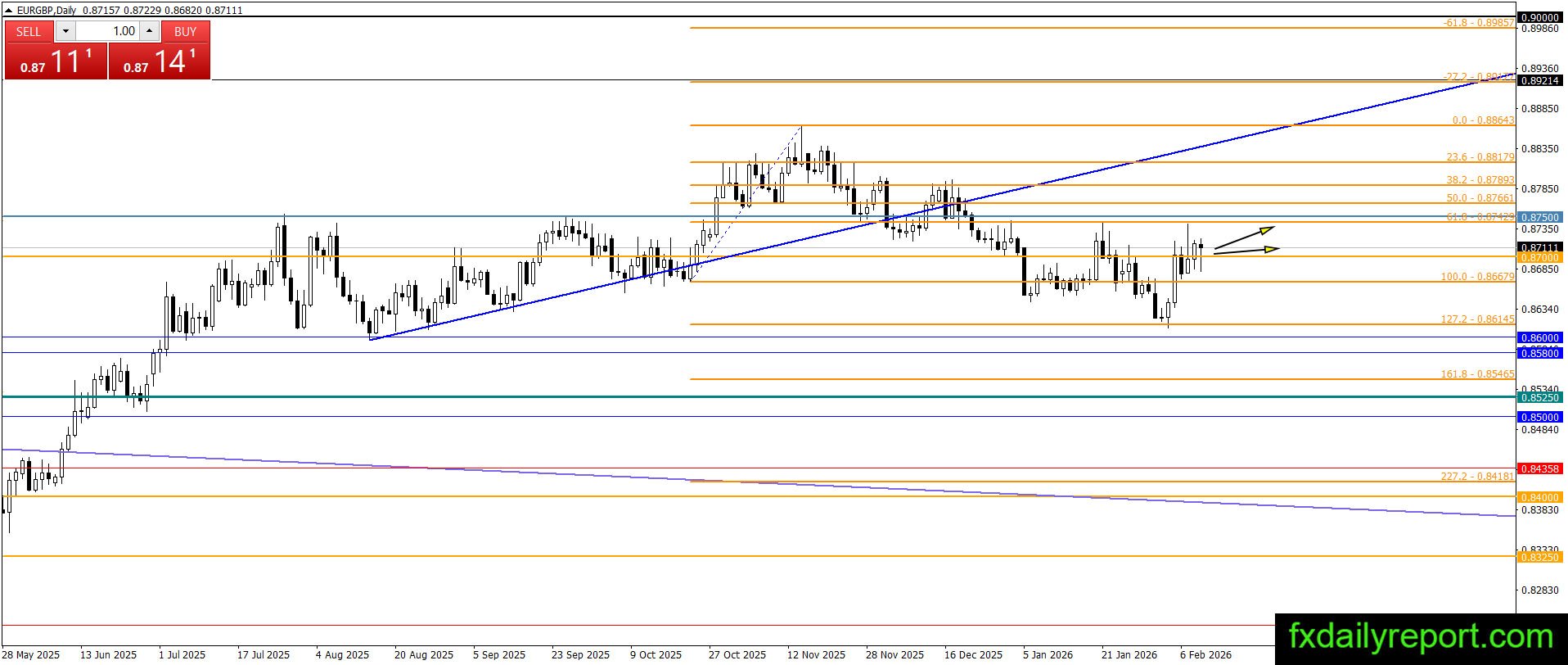Select the 100.0 Fibonacci level label
This screenshot has height=665, width=1568.
(x=1477, y=277)
